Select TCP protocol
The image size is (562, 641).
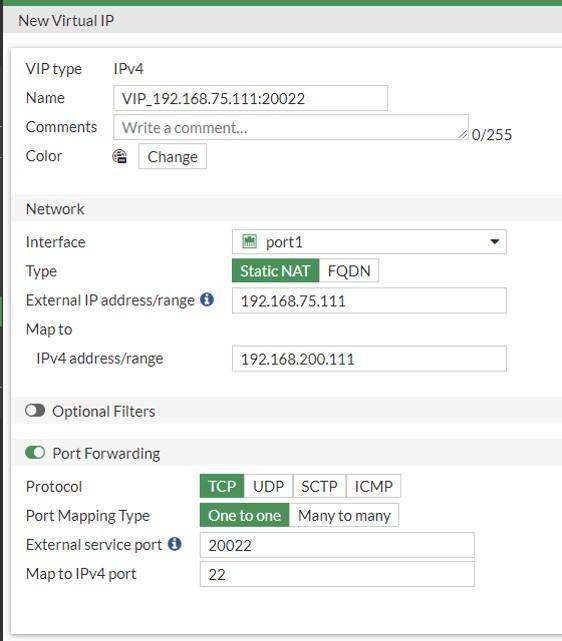[x=222, y=486]
